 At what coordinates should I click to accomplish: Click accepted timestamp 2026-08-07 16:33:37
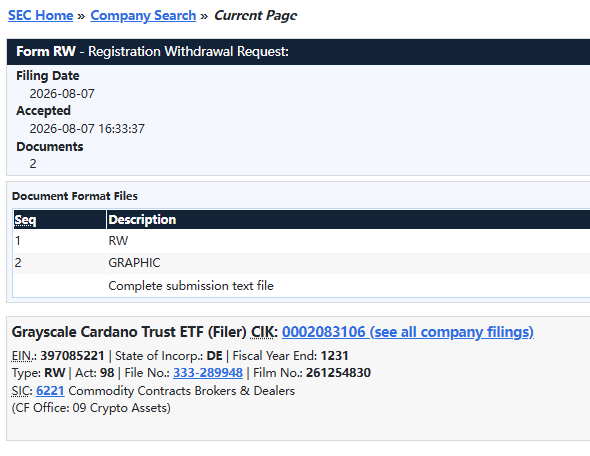tap(87, 129)
